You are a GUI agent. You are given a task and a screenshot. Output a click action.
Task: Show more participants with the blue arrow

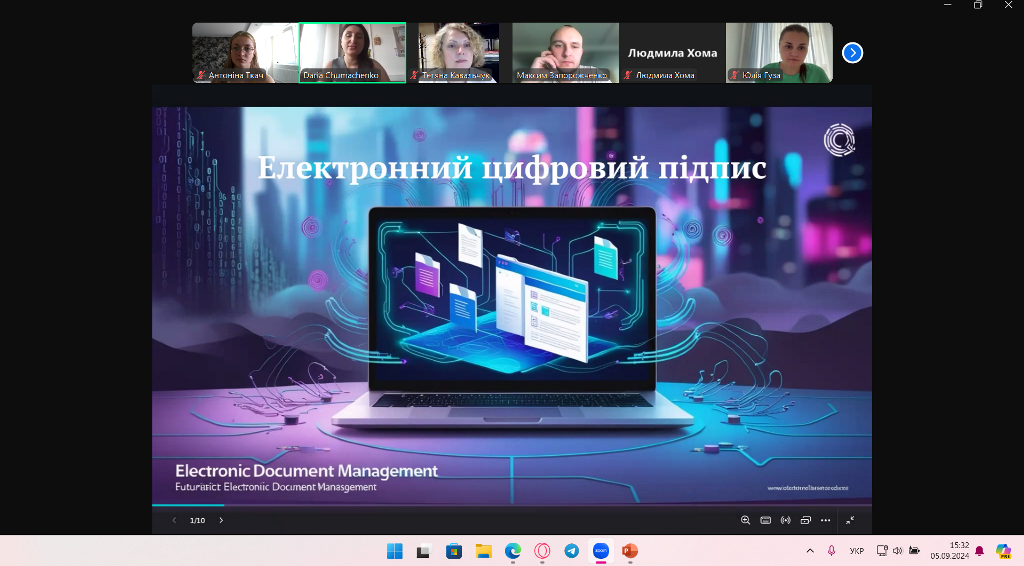click(x=852, y=52)
